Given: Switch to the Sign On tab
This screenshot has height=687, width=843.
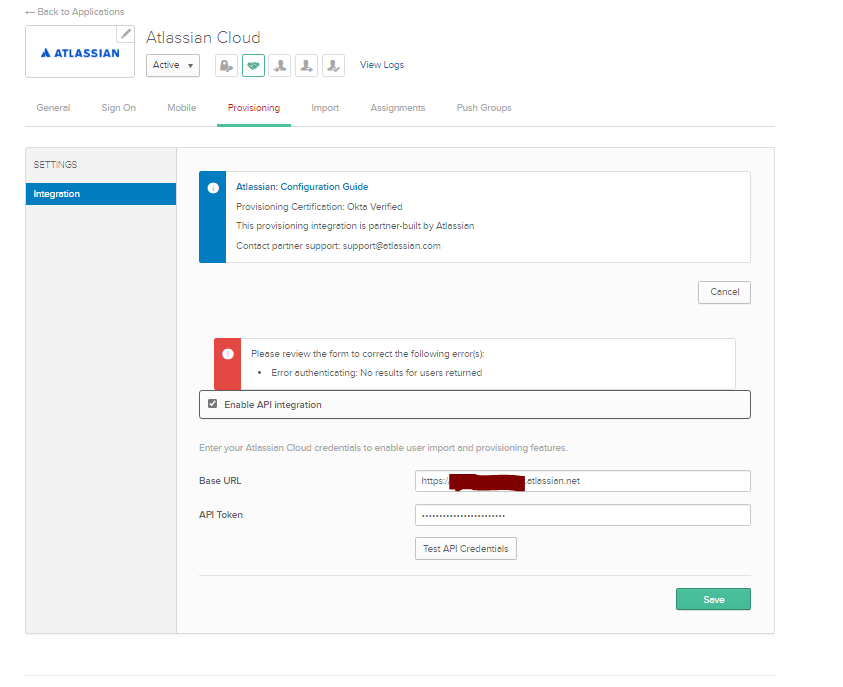Looking at the screenshot, I should pos(119,108).
